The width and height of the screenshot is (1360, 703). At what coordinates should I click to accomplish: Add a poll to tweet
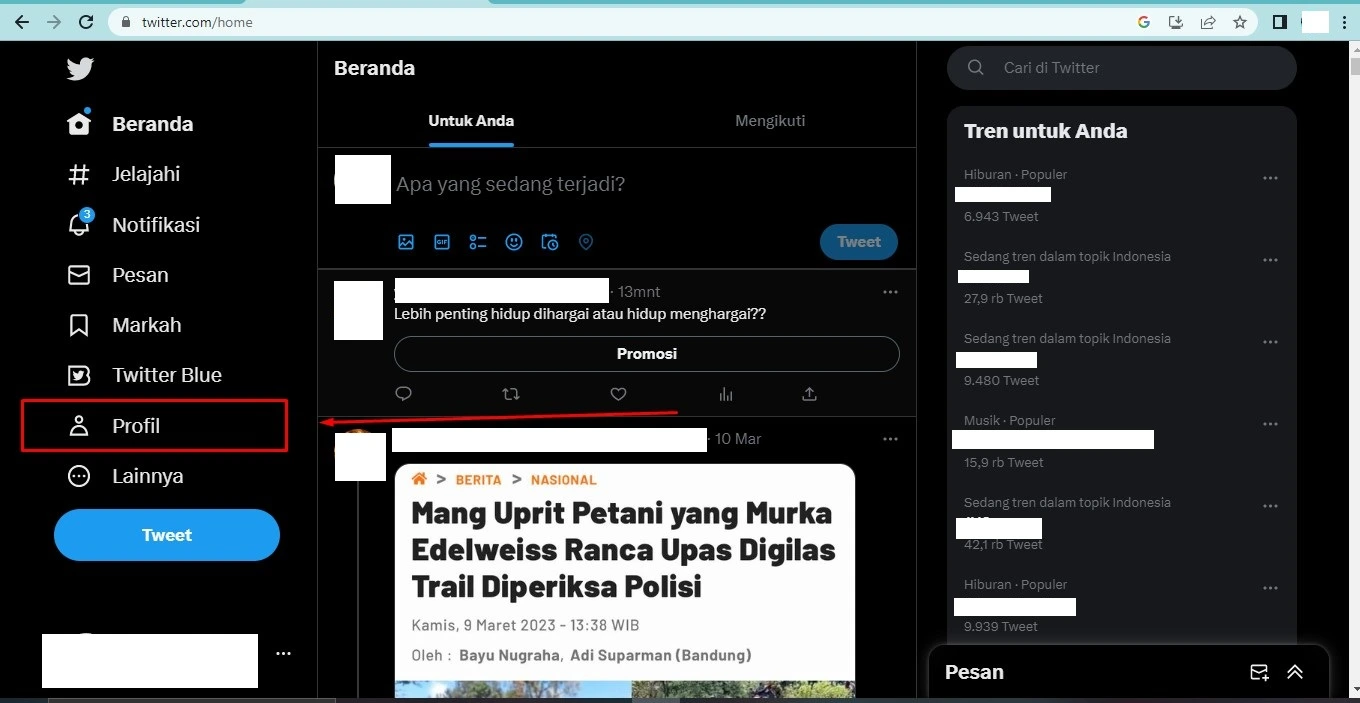478,242
